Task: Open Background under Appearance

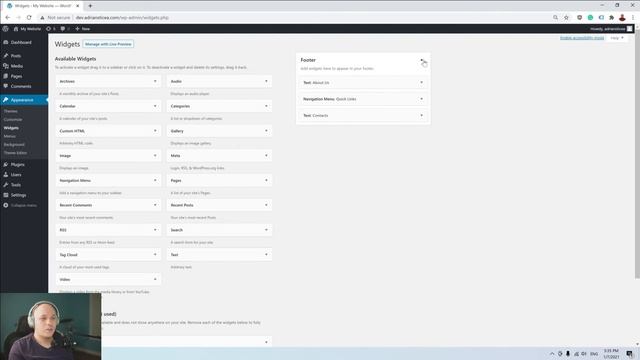Action: 14,144
